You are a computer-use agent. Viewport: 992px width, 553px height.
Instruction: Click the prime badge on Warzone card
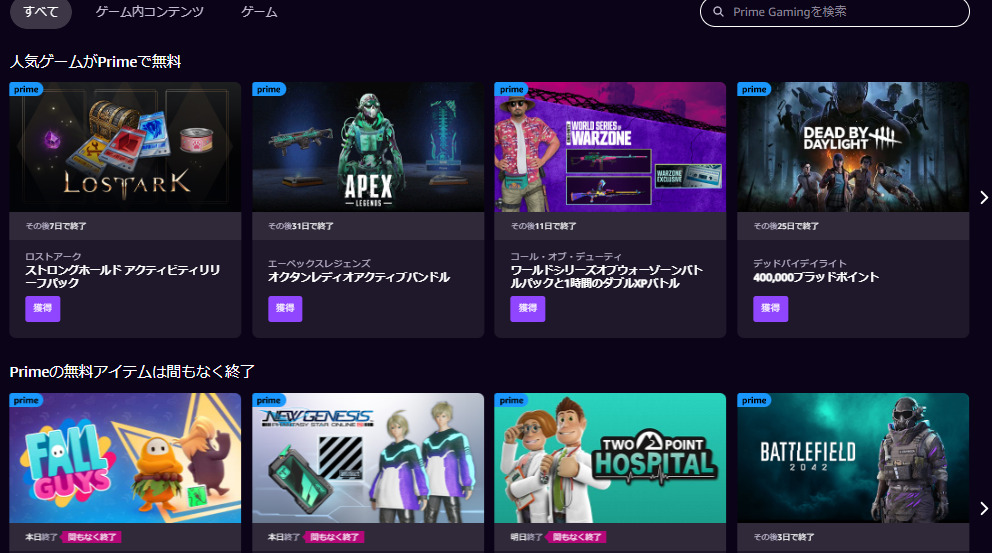511,89
